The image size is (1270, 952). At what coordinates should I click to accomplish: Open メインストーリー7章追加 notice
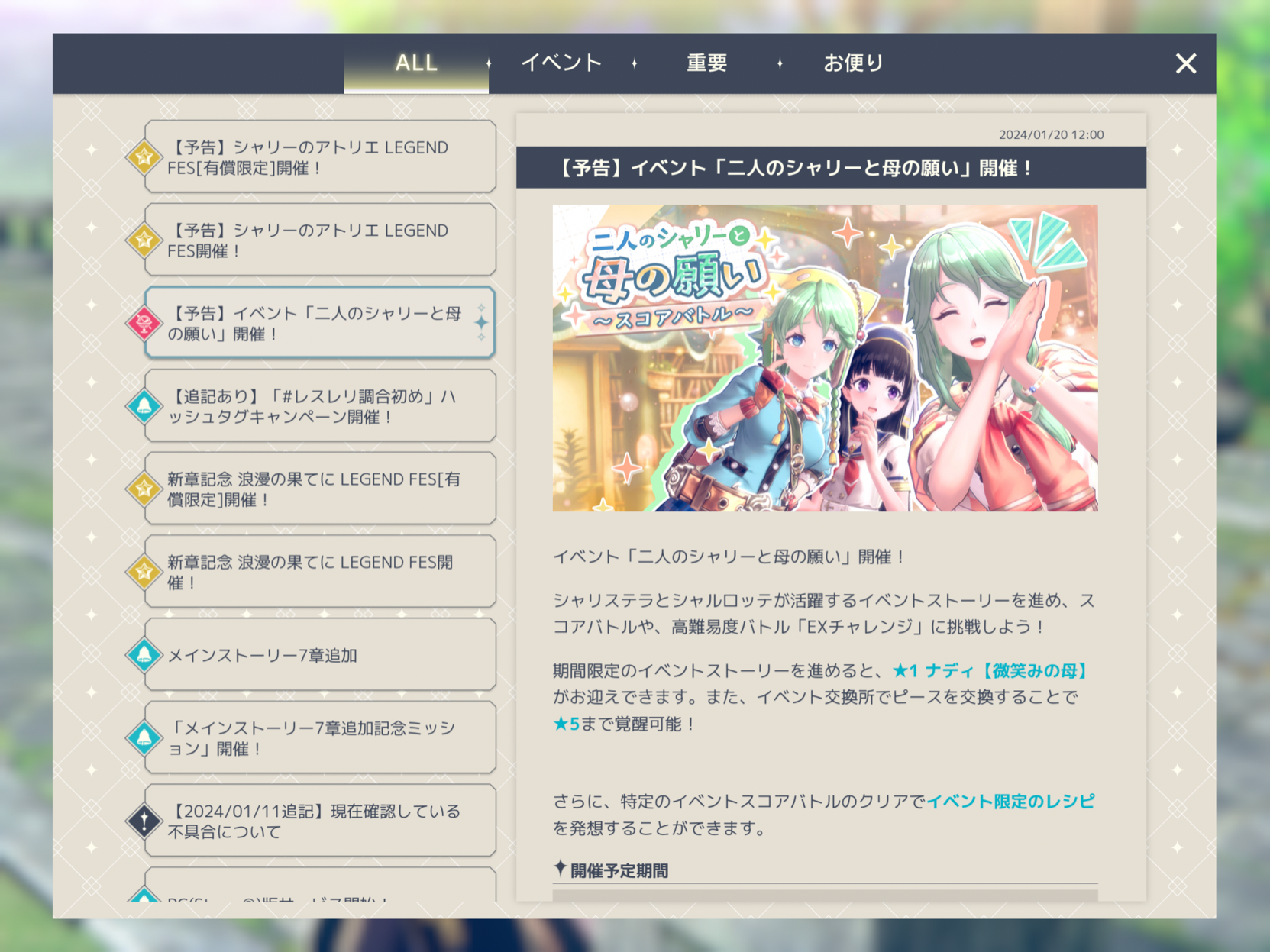point(320,654)
